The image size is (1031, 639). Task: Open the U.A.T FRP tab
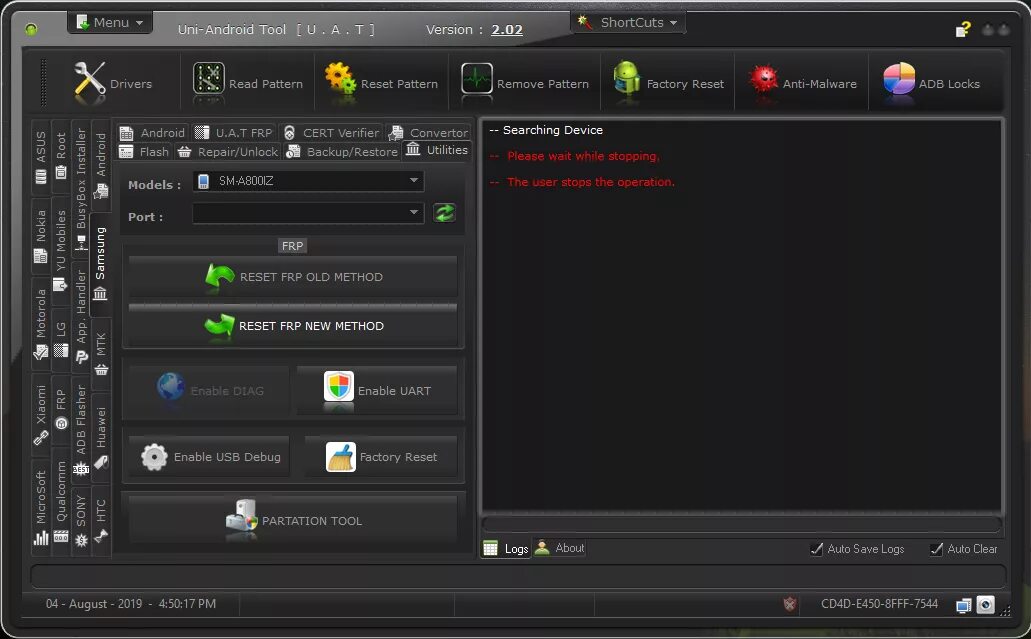pos(235,133)
